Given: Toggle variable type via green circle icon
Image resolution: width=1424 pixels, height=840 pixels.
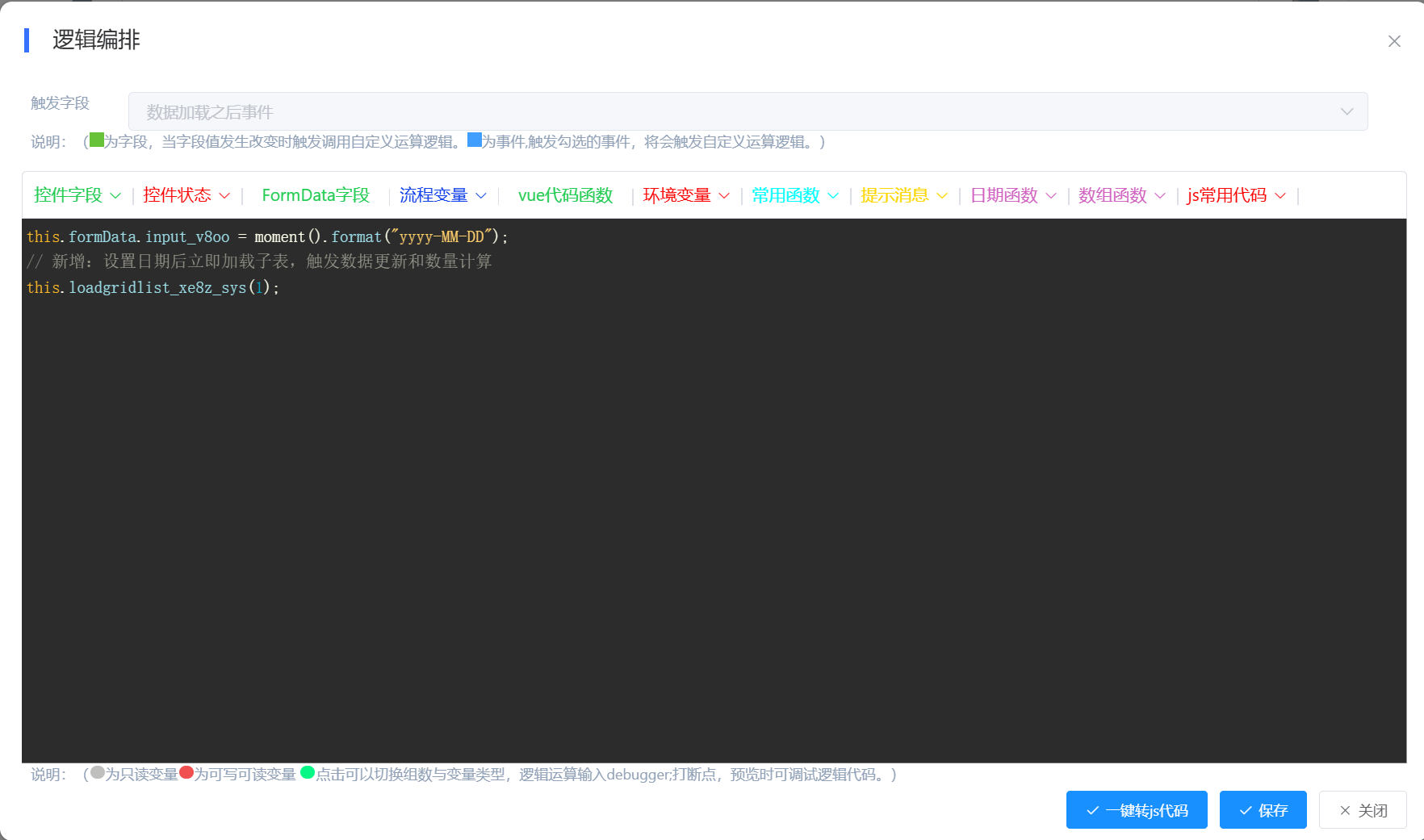Looking at the screenshot, I should pyautogui.click(x=307, y=773).
